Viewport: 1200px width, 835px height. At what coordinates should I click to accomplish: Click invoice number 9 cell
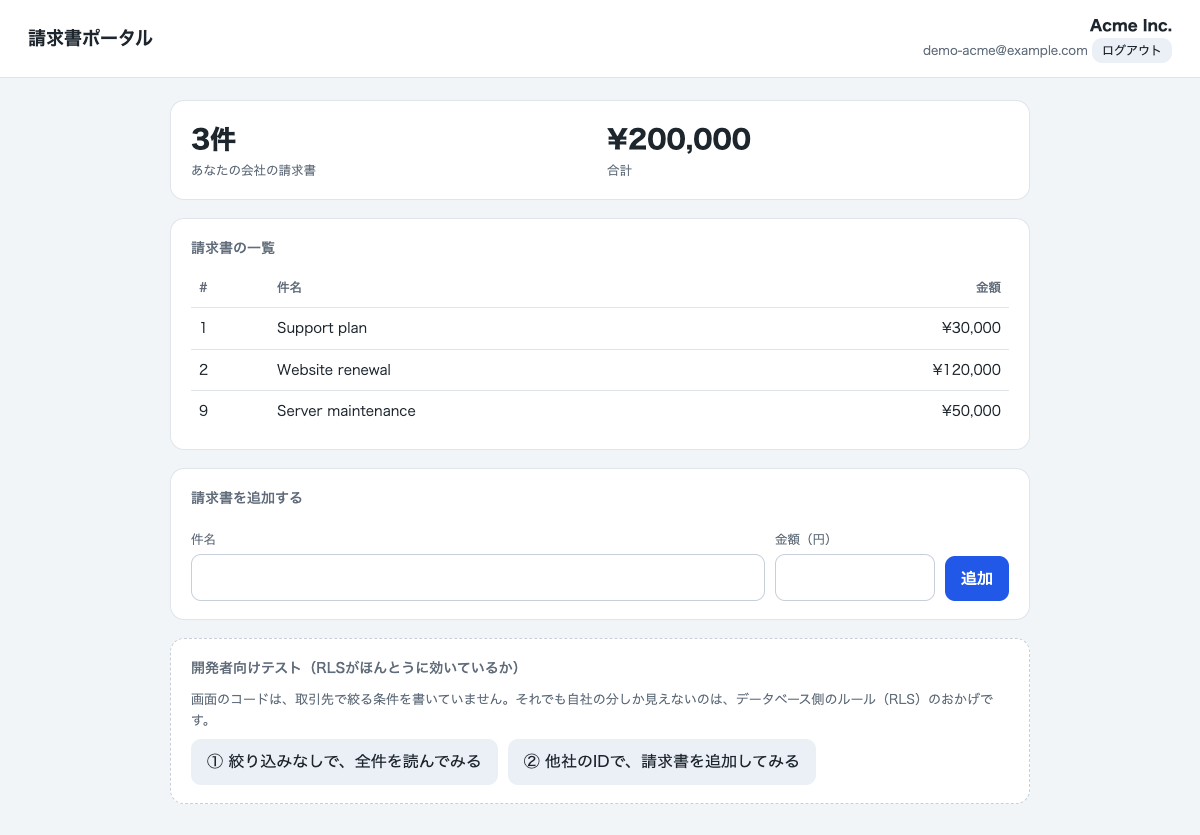click(203, 411)
